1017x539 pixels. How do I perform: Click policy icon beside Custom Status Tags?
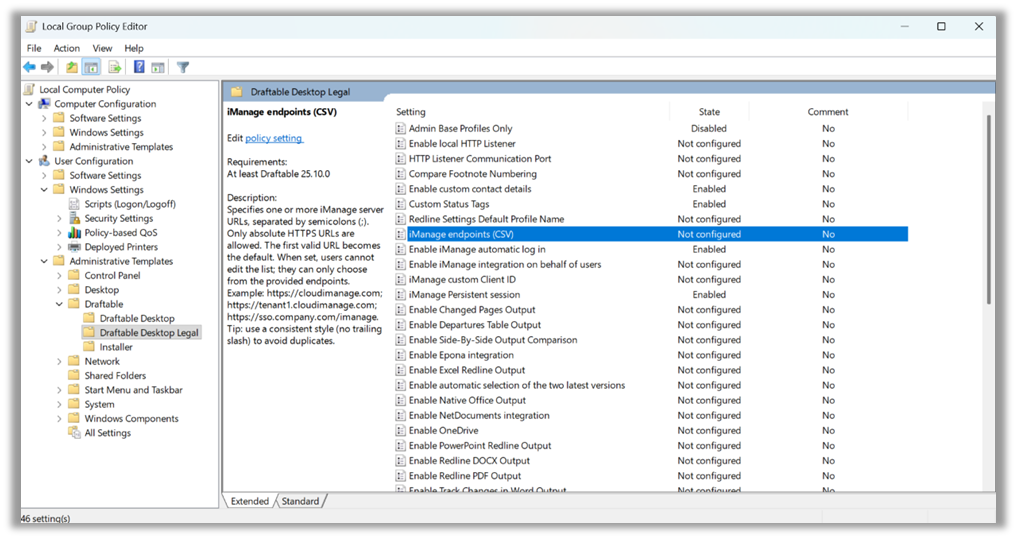pos(401,204)
